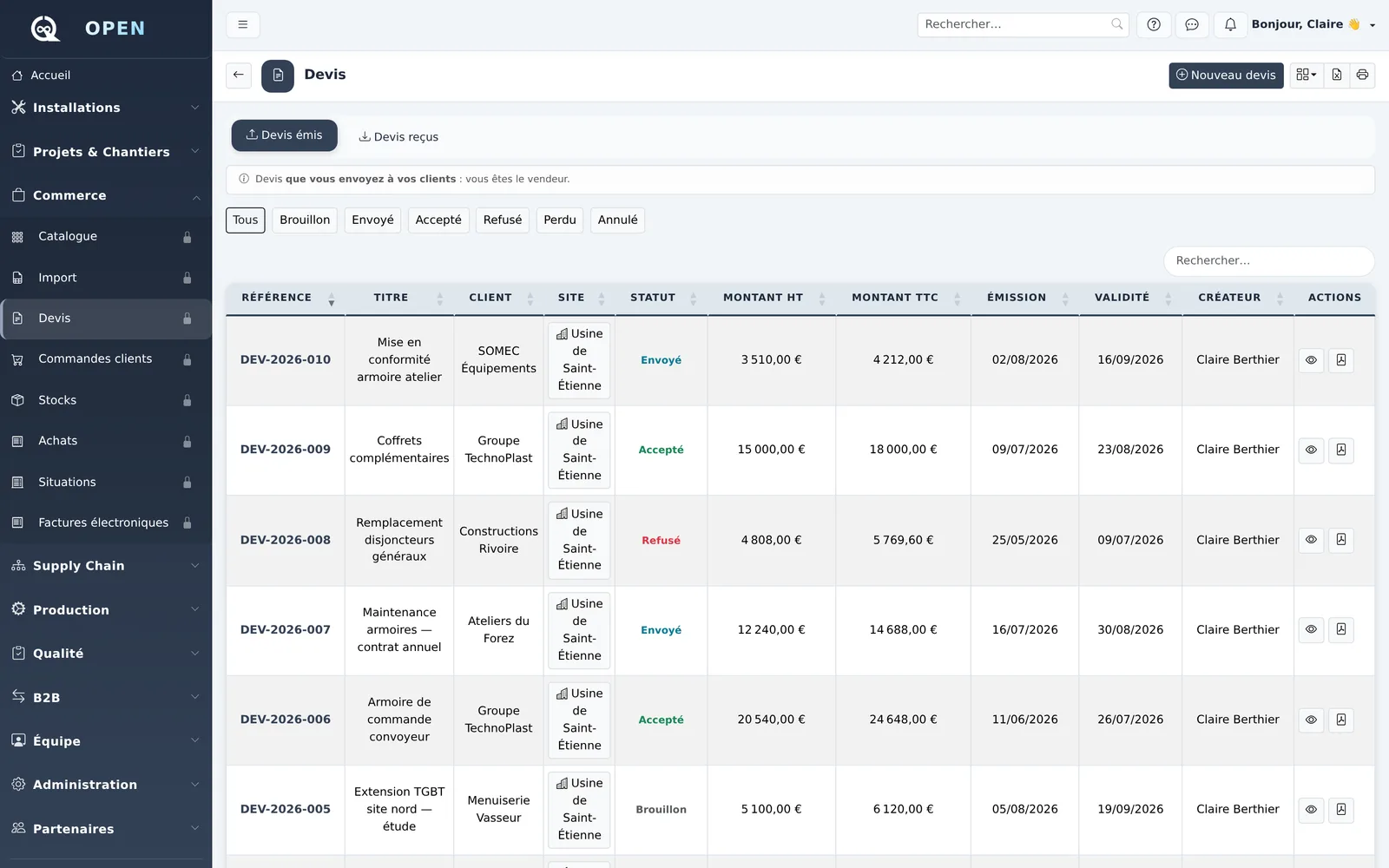Image resolution: width=1389 pixels, height=868 pixels.
Task: Export devis list via file icon
Action: click(1337, 75)
